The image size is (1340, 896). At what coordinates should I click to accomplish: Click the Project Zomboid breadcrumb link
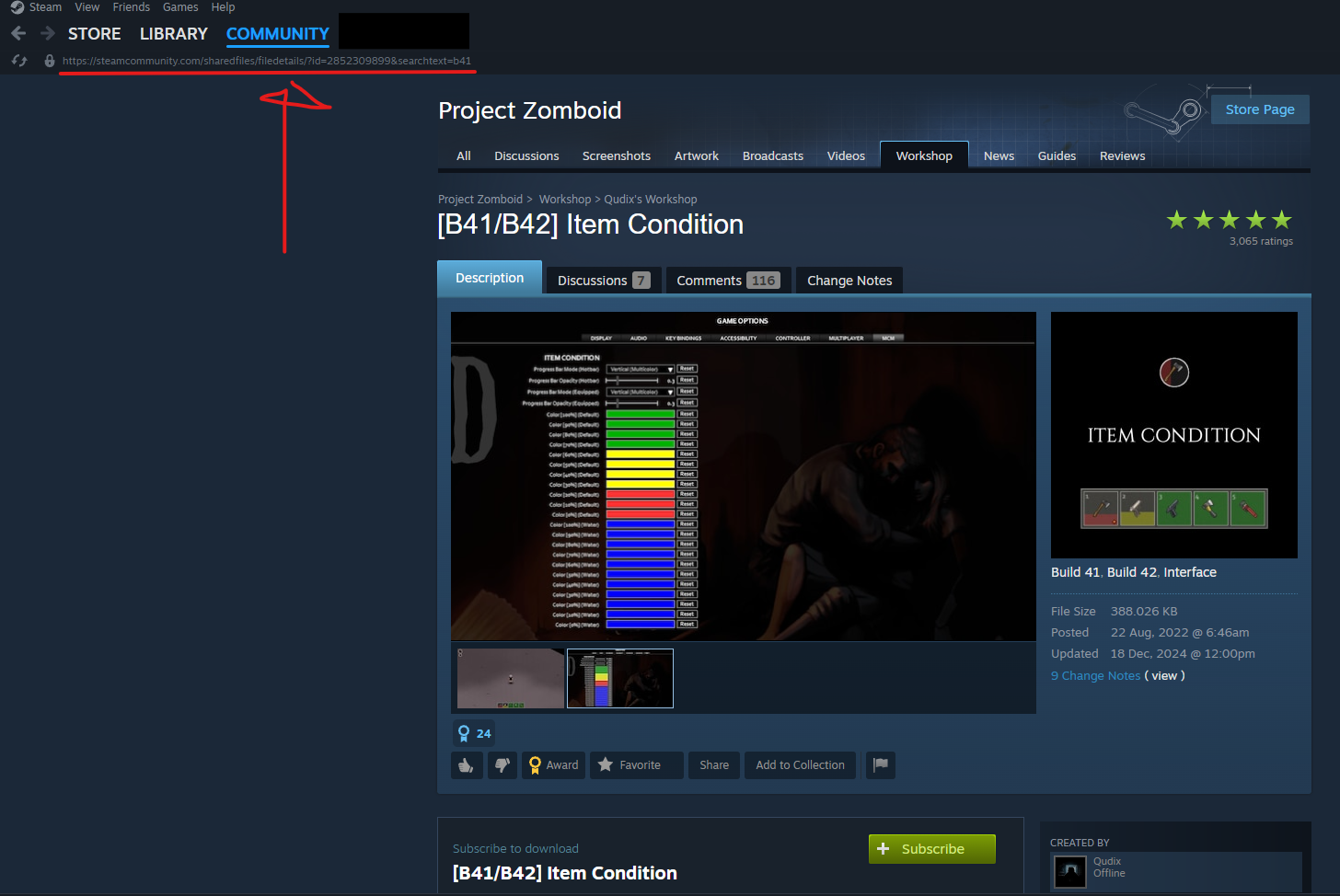(x=480, y=200)
